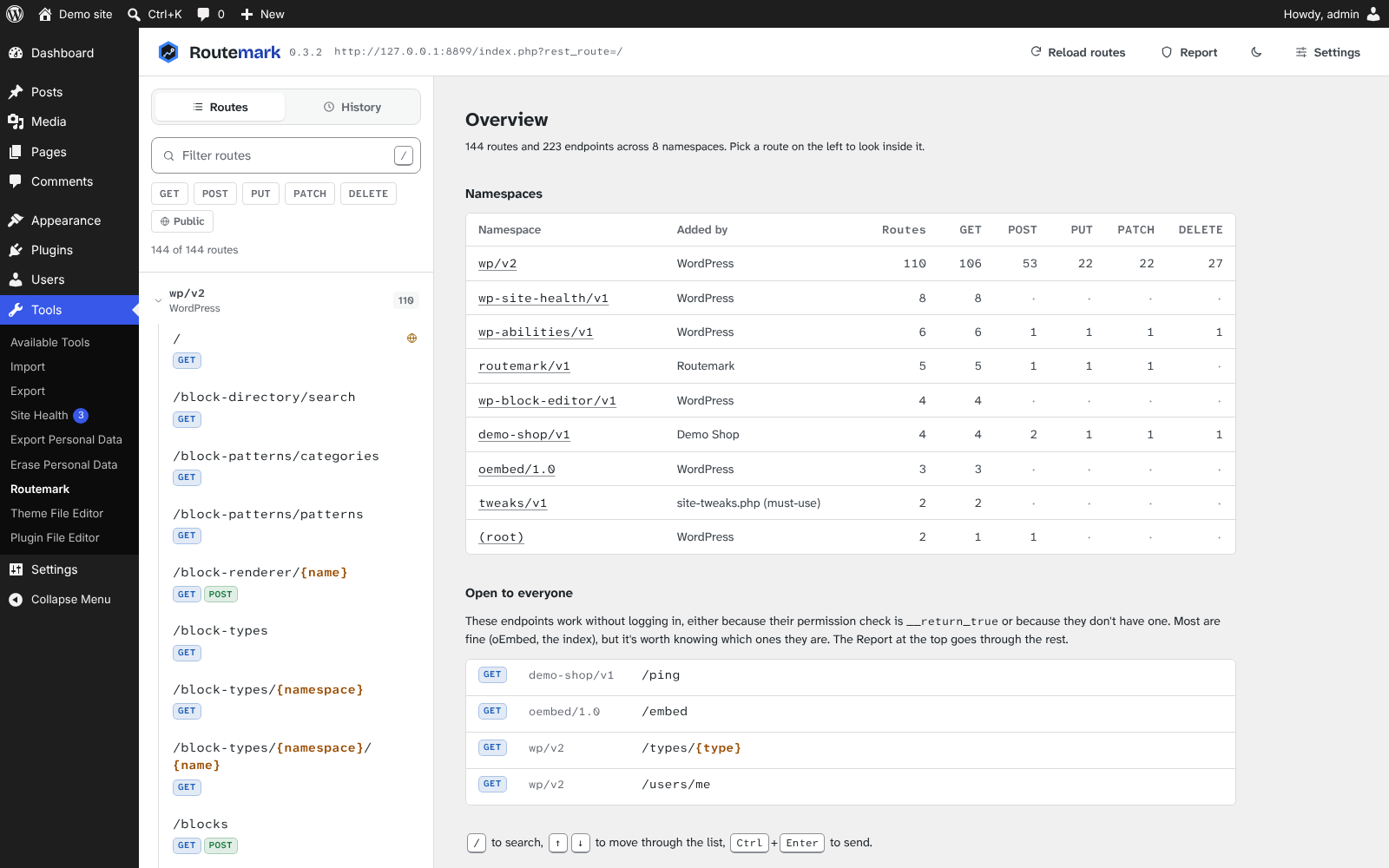Toggle the DELETE method filter chip

(x=368, y=194)
